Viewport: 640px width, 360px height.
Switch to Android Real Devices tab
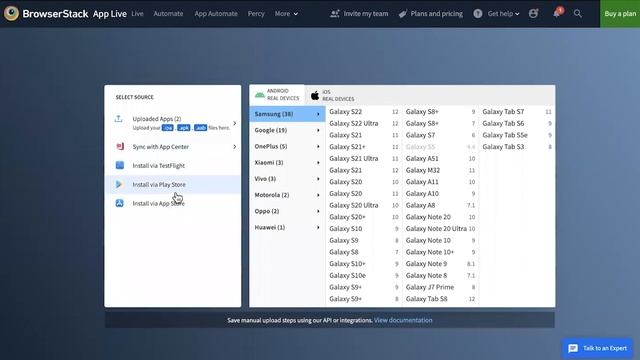pyautogui.click(x=277, y=95)
